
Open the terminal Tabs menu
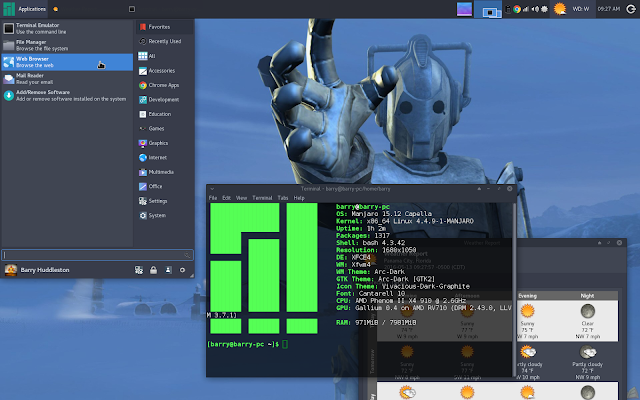pos(283,198)
